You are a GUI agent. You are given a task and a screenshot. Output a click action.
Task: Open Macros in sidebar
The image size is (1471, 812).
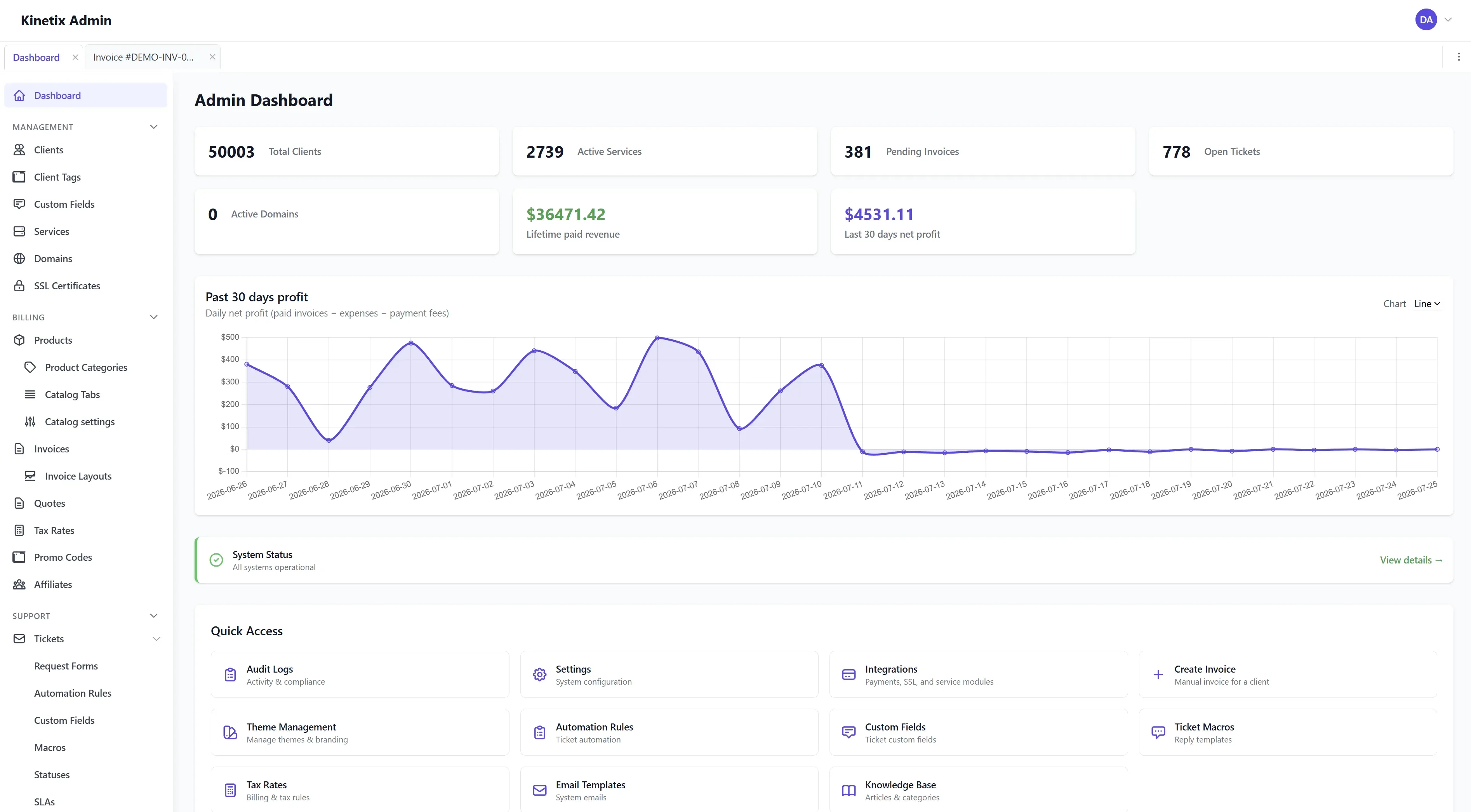point(50,748)
